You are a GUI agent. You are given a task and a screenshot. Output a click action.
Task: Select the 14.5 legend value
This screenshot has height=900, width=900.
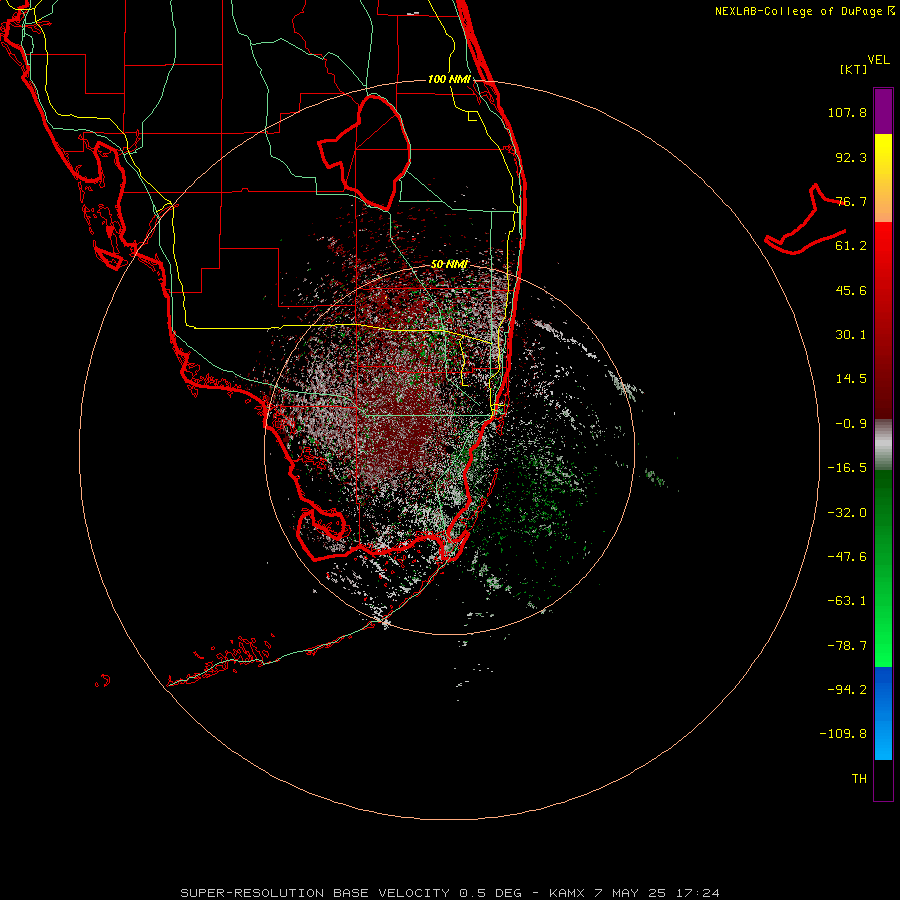point(851,379)
